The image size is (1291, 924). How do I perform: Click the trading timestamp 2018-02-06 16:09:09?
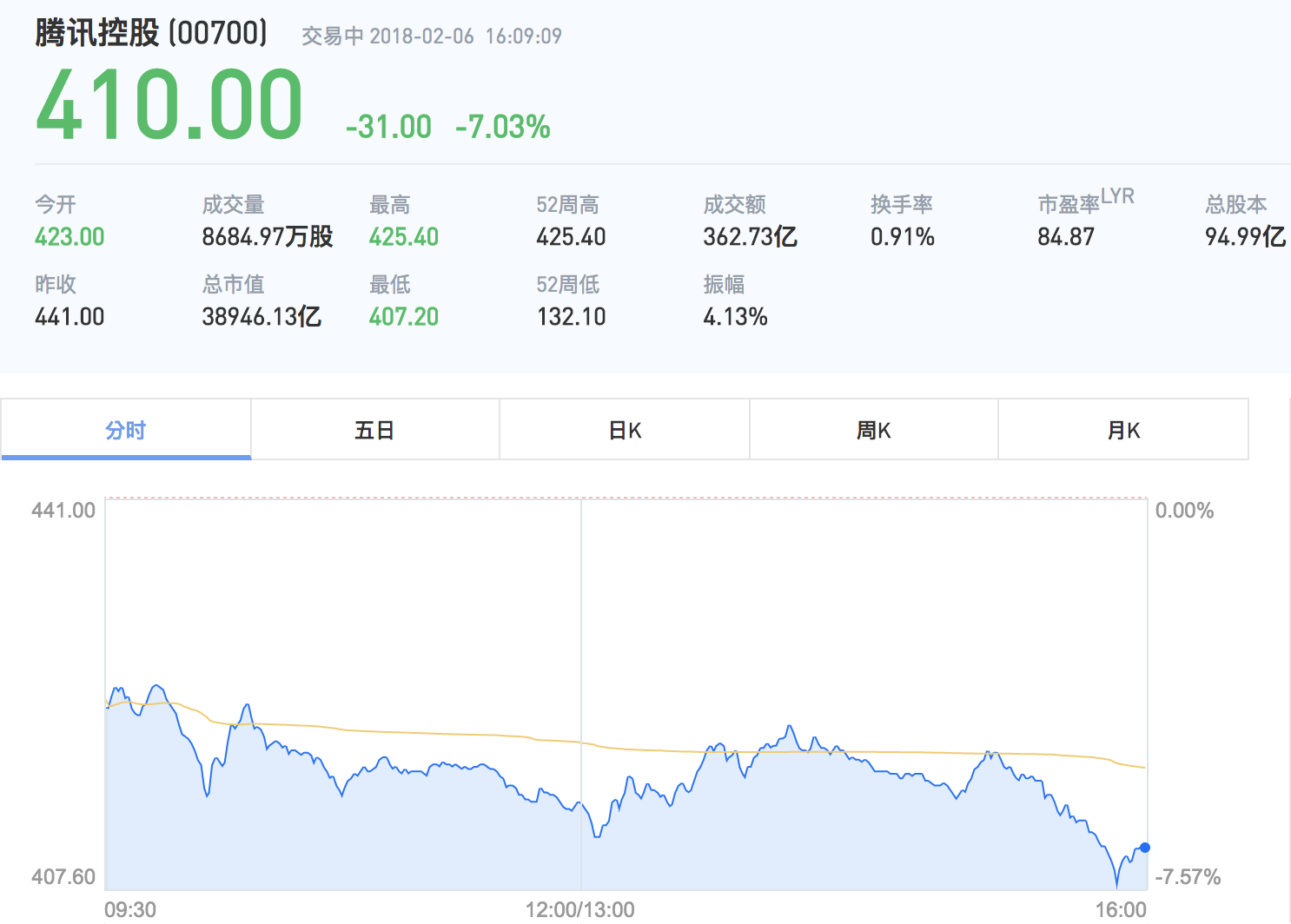[x=466, y=36]
